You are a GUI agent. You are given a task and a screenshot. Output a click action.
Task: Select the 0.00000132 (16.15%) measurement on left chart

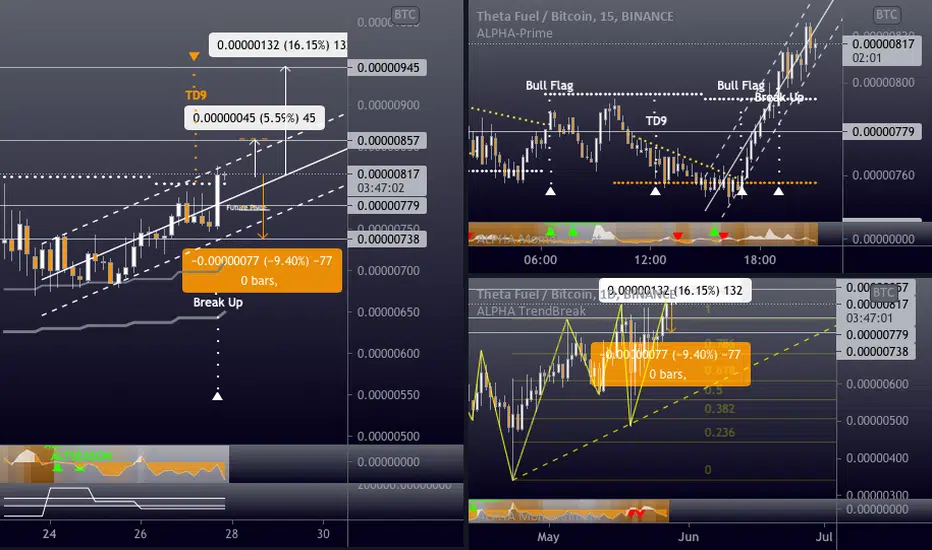pos(278,45)
